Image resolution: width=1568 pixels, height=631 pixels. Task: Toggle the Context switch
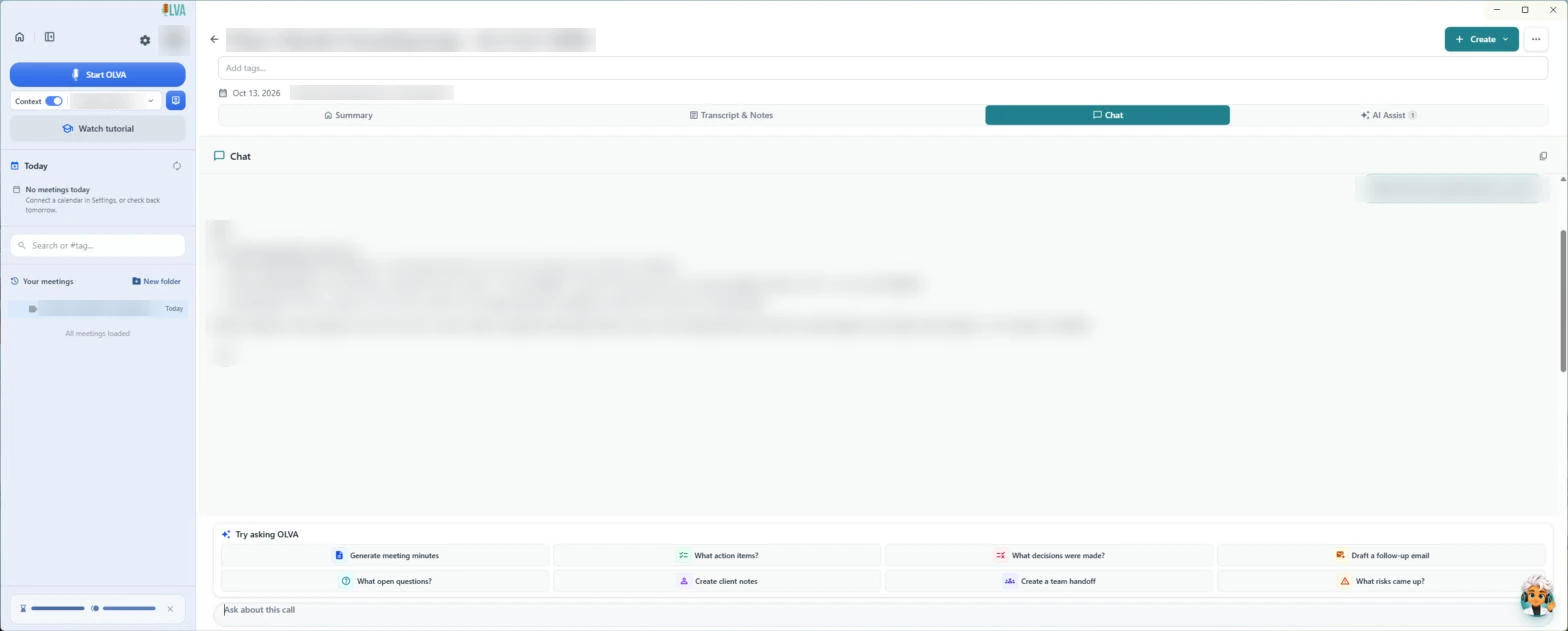point(54,101)
